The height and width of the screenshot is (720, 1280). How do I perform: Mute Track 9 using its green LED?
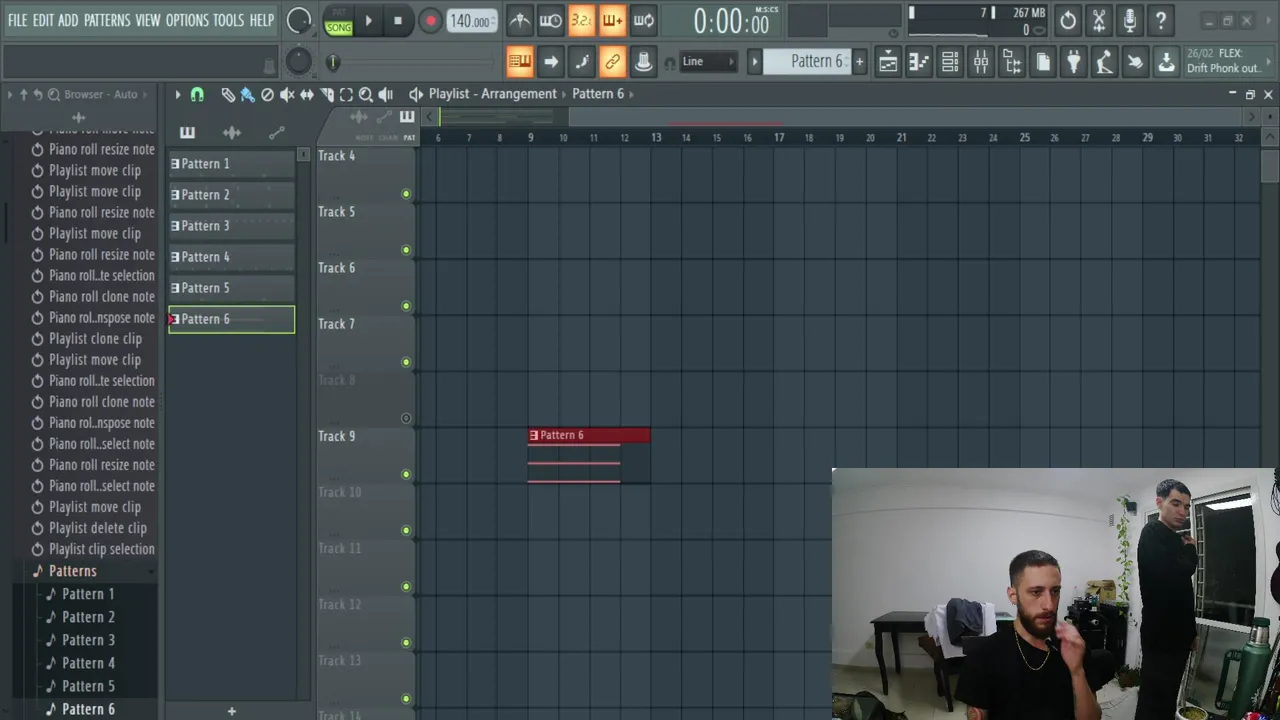point(406,474)
